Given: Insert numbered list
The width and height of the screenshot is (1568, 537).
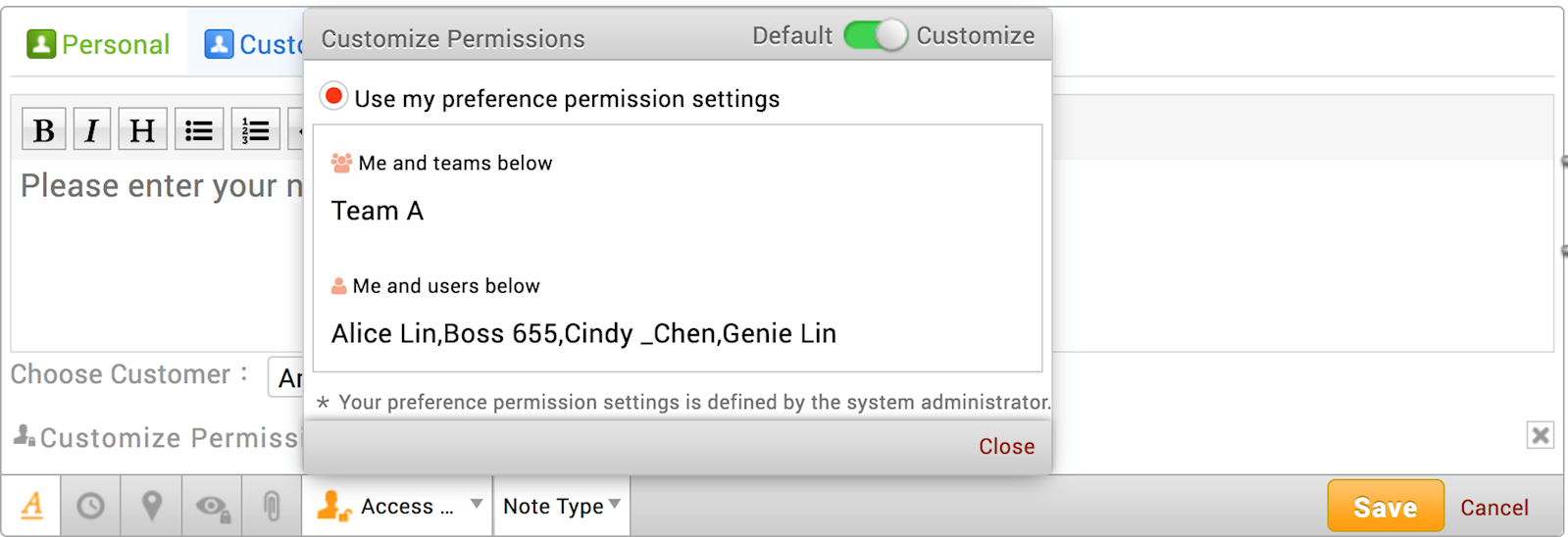Looking at the screenshot, I should 256,129.
